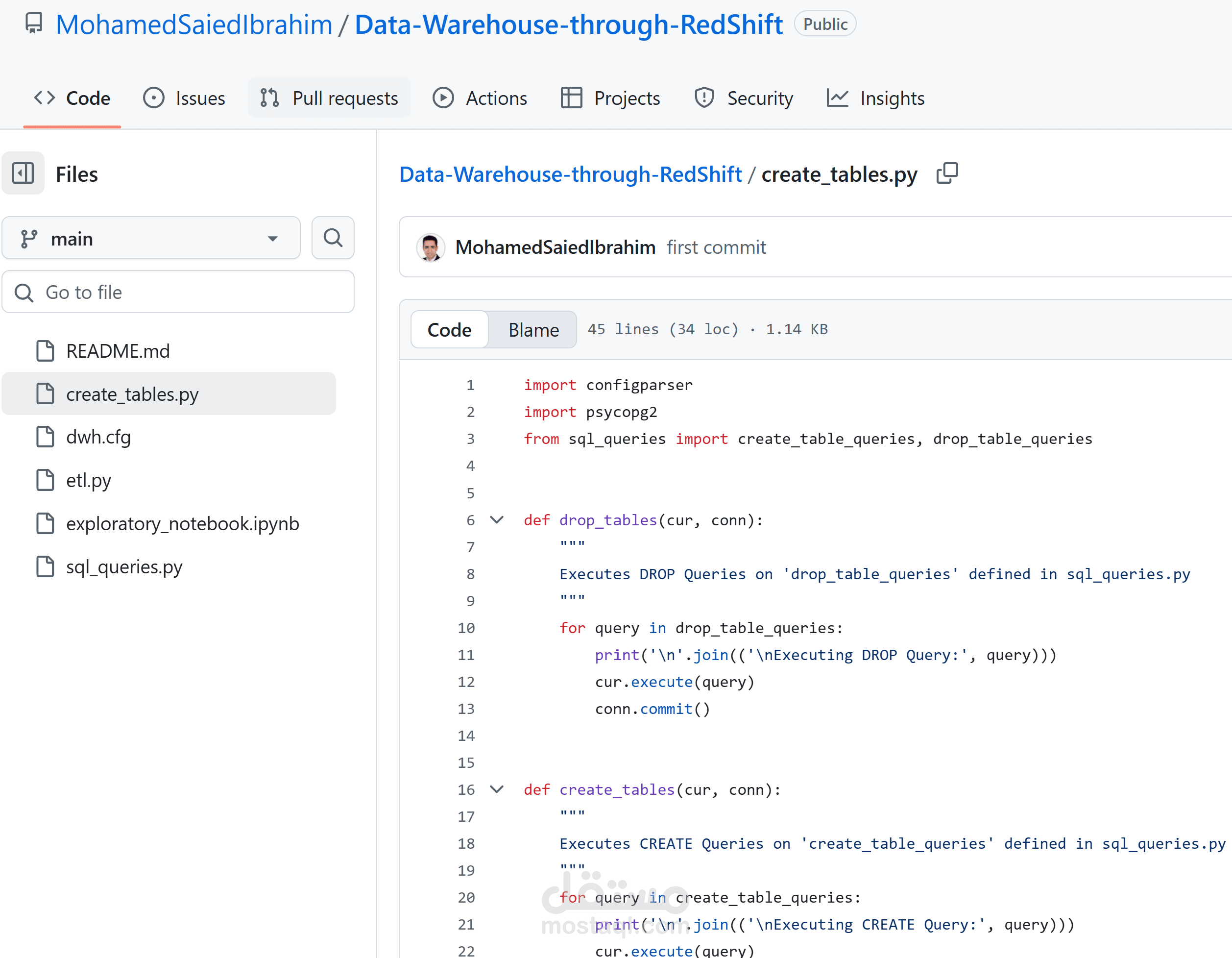Open the Projects tab

pos(610,98)
